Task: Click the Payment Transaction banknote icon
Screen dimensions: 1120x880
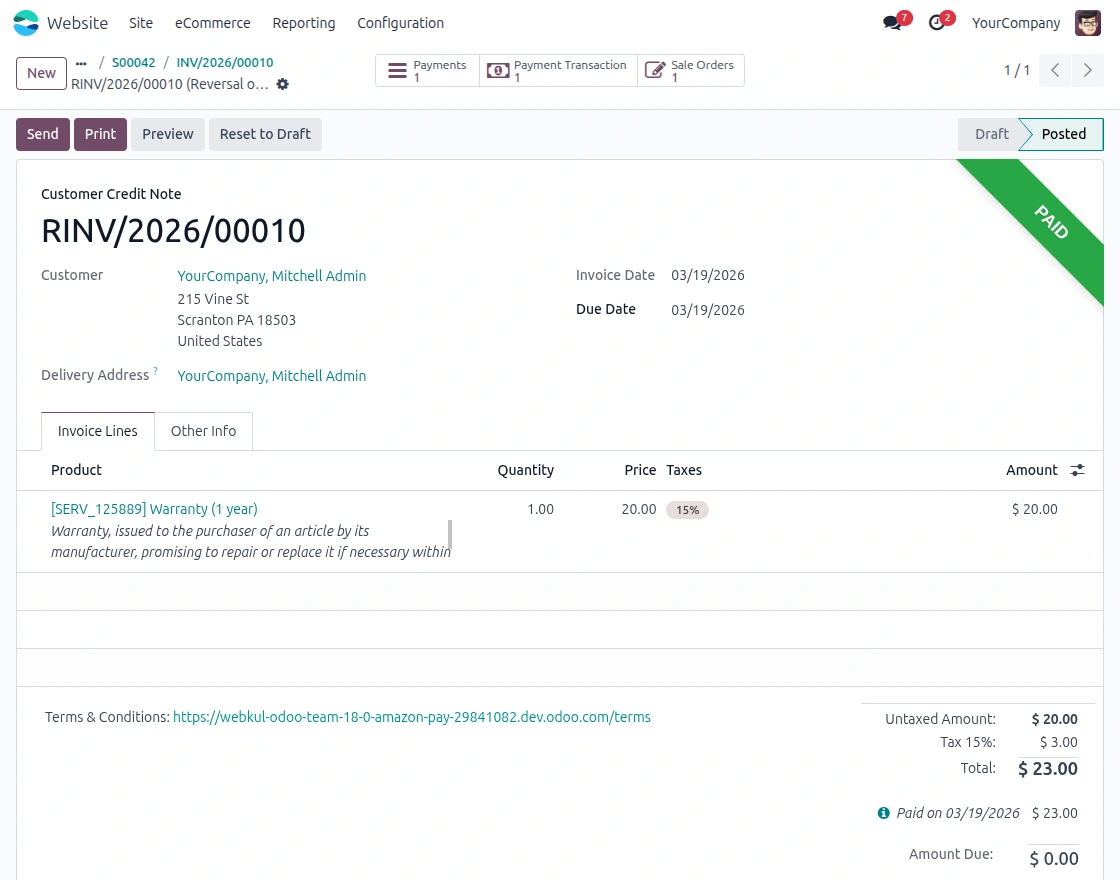Action: coord(498,70)
